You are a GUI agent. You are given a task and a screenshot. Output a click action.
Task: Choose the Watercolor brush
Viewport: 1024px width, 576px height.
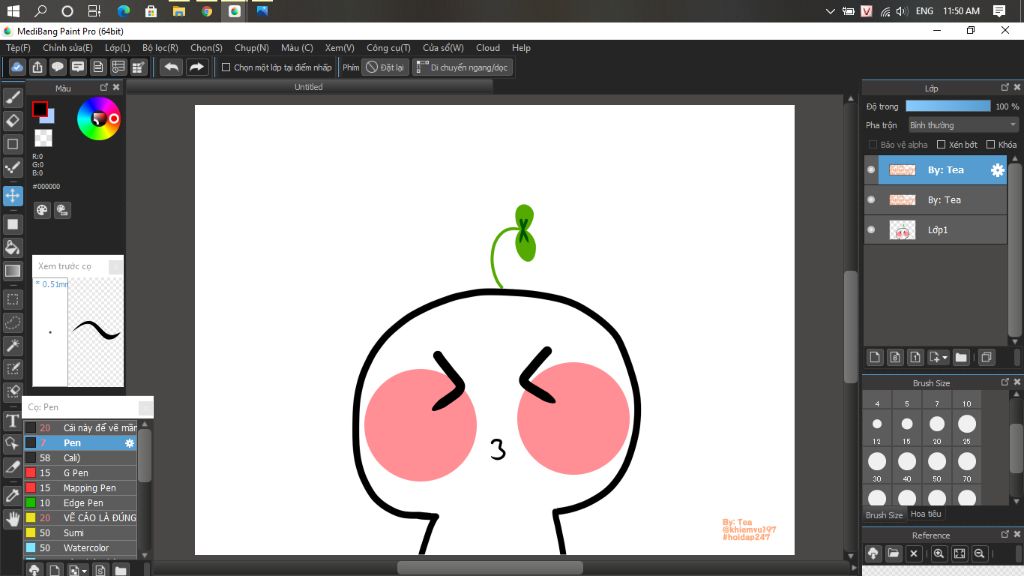coord(80,548)
